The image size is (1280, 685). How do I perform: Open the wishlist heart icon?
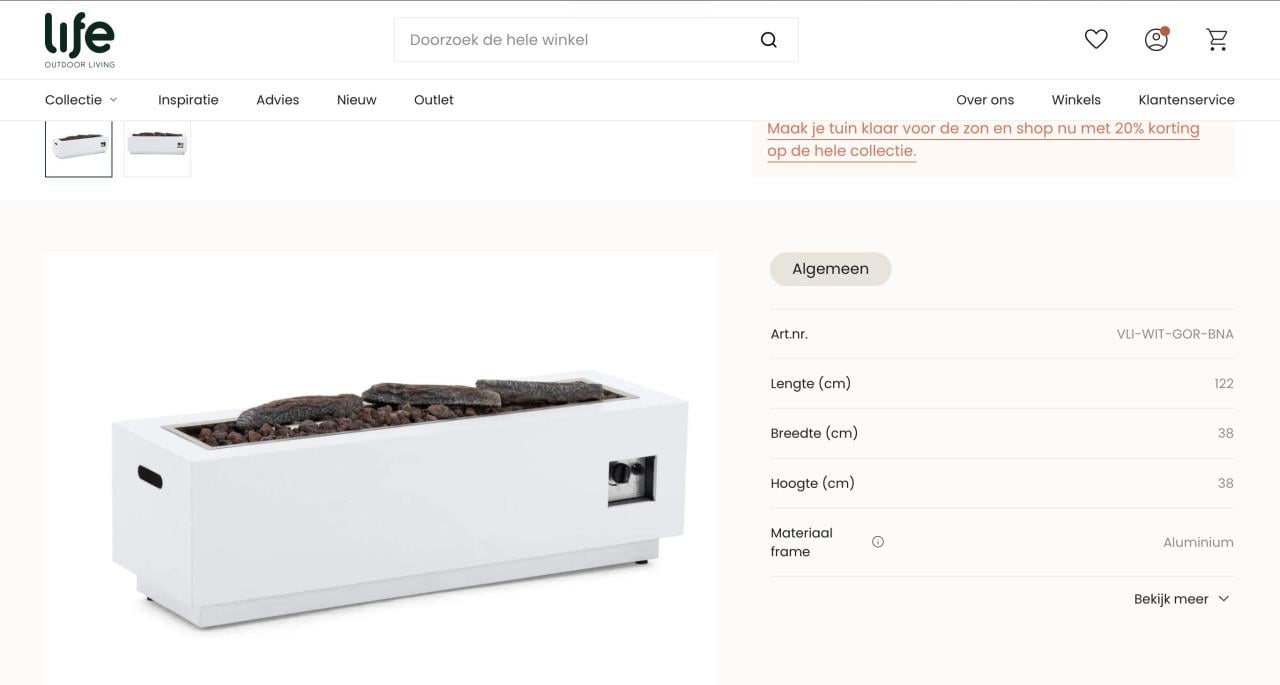coord(1096,39)
